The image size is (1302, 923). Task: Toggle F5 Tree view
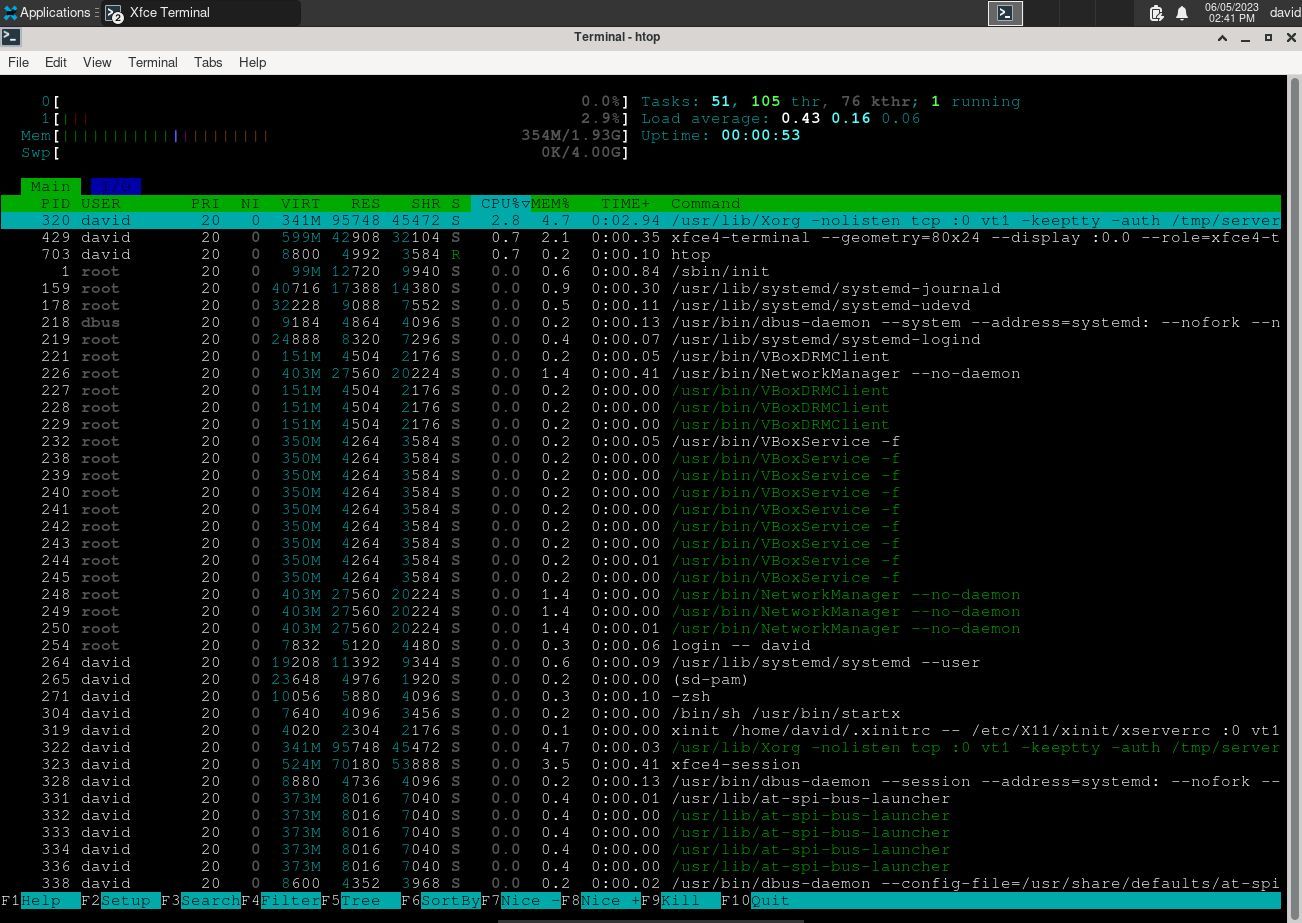click(x=360, y=900)
